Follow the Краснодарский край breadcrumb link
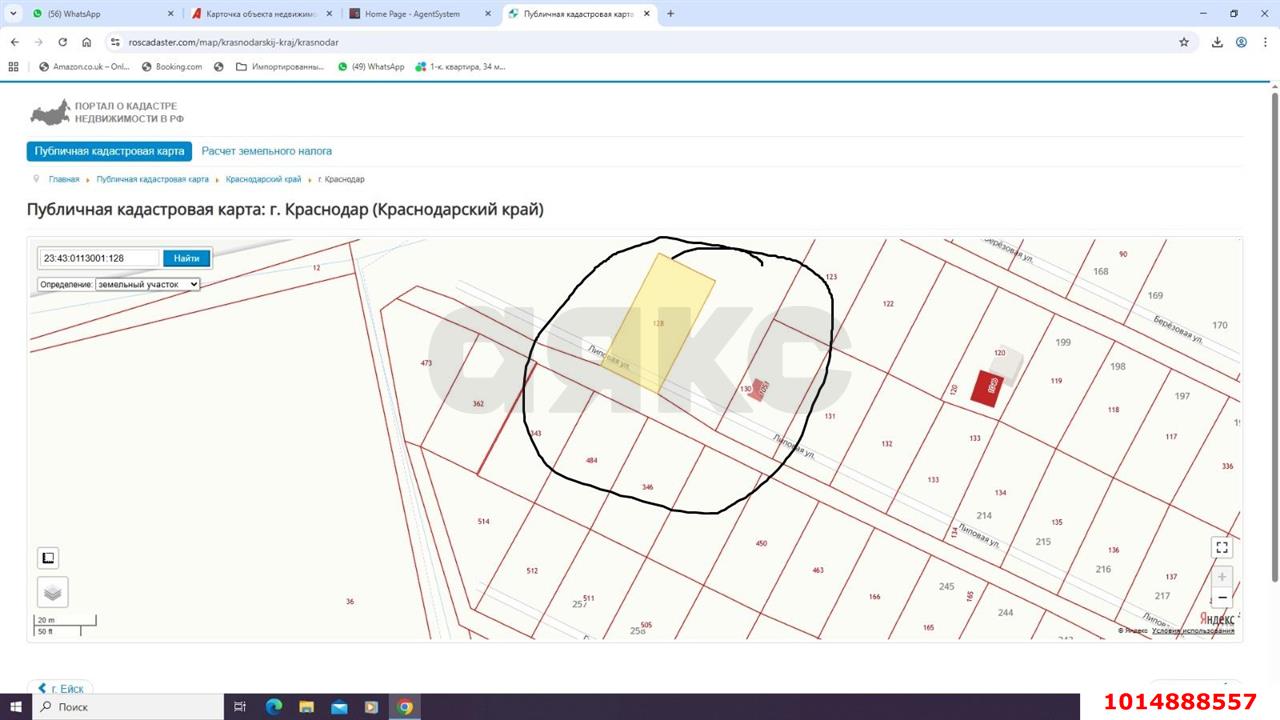Image resolution: width=1280 pixels, height=720 pixels. (x=263, y=179)
